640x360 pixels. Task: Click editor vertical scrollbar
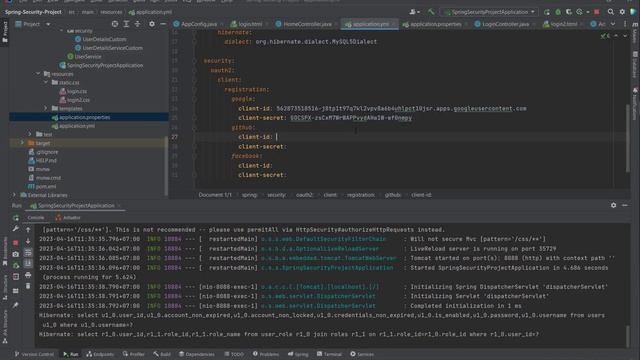point(627,139)
